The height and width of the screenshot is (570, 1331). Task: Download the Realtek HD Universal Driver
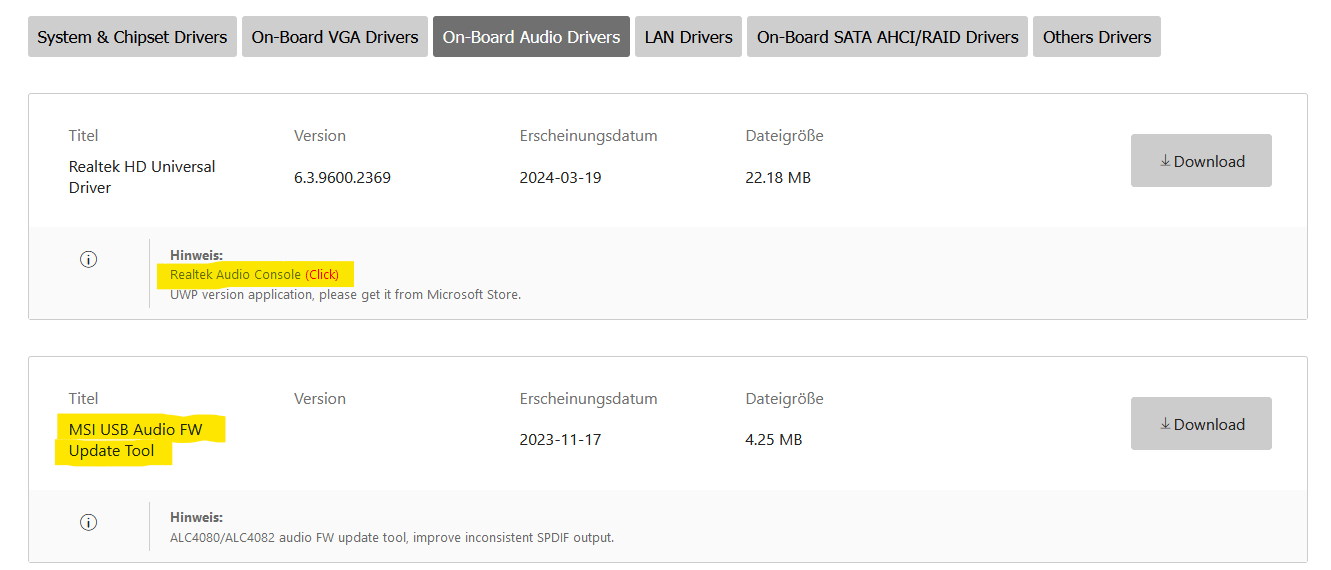1201,161
